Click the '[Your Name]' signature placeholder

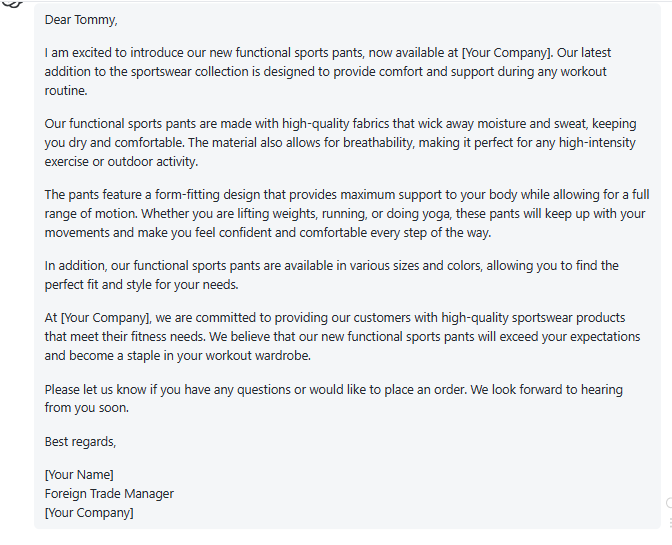pos(79,475)
